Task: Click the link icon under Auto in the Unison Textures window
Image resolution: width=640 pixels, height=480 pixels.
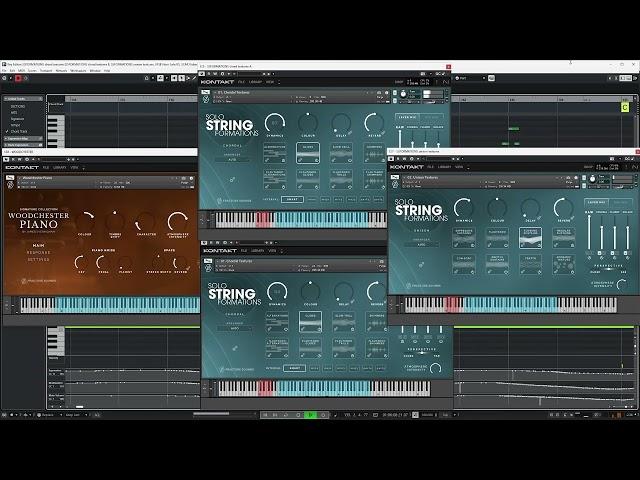Action: (x=422, y=264)
